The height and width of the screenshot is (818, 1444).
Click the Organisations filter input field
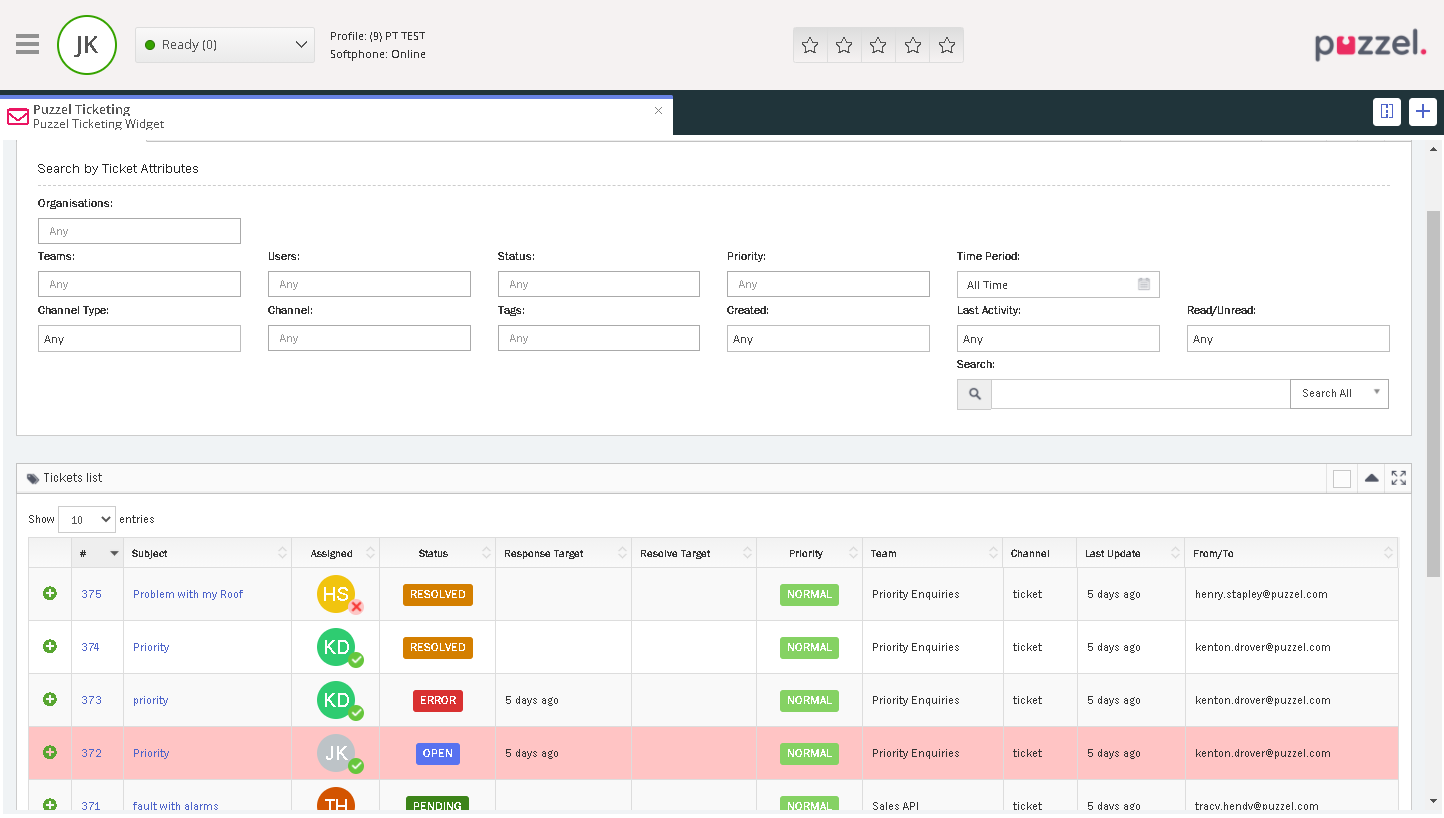(x=139, y=231)
